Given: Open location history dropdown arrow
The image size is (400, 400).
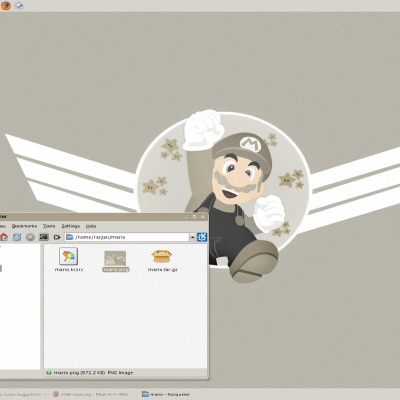Looking at the screenshot, I should tap(192, 237).
